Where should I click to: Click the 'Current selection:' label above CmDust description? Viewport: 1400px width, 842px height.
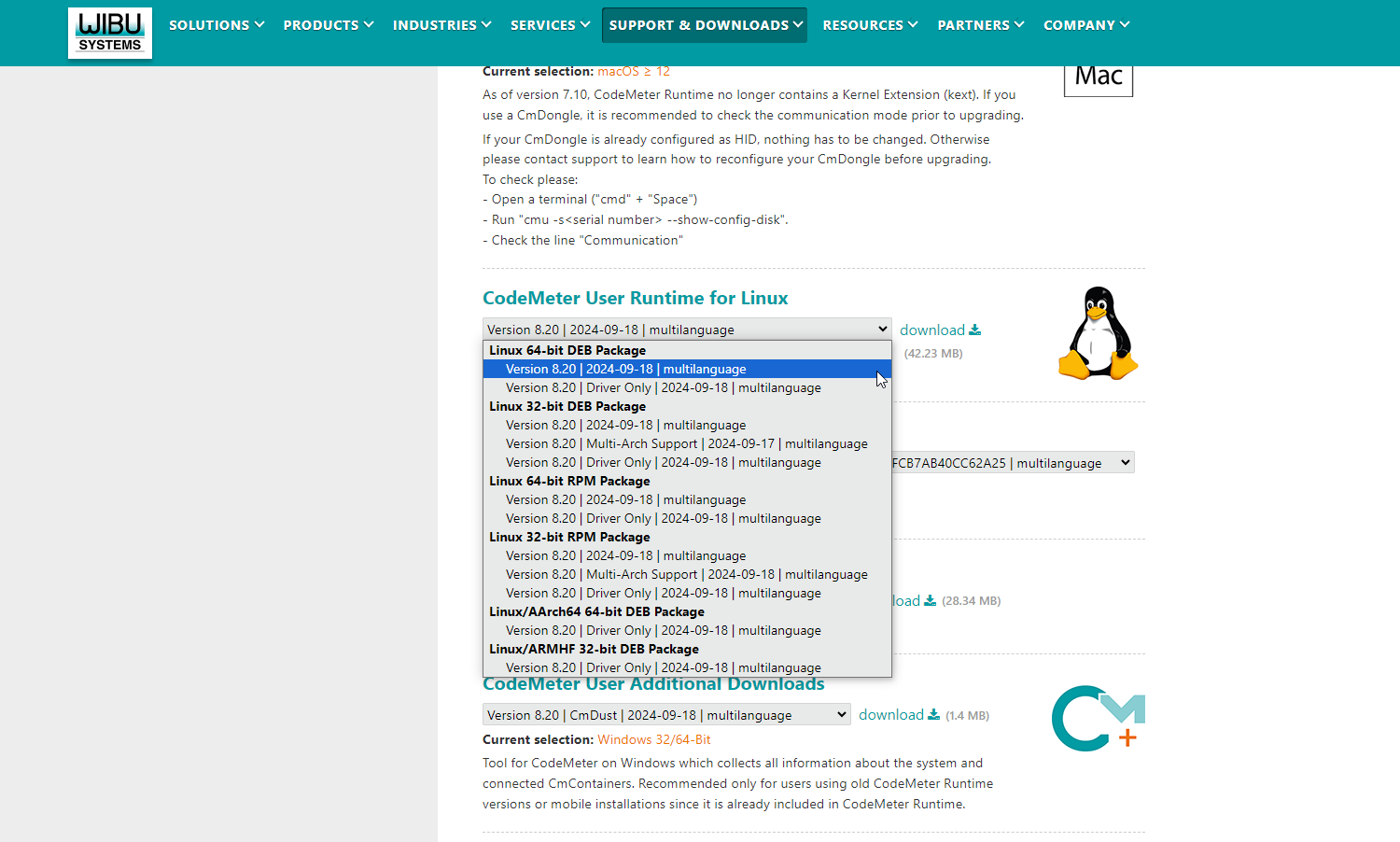(538, 739)
